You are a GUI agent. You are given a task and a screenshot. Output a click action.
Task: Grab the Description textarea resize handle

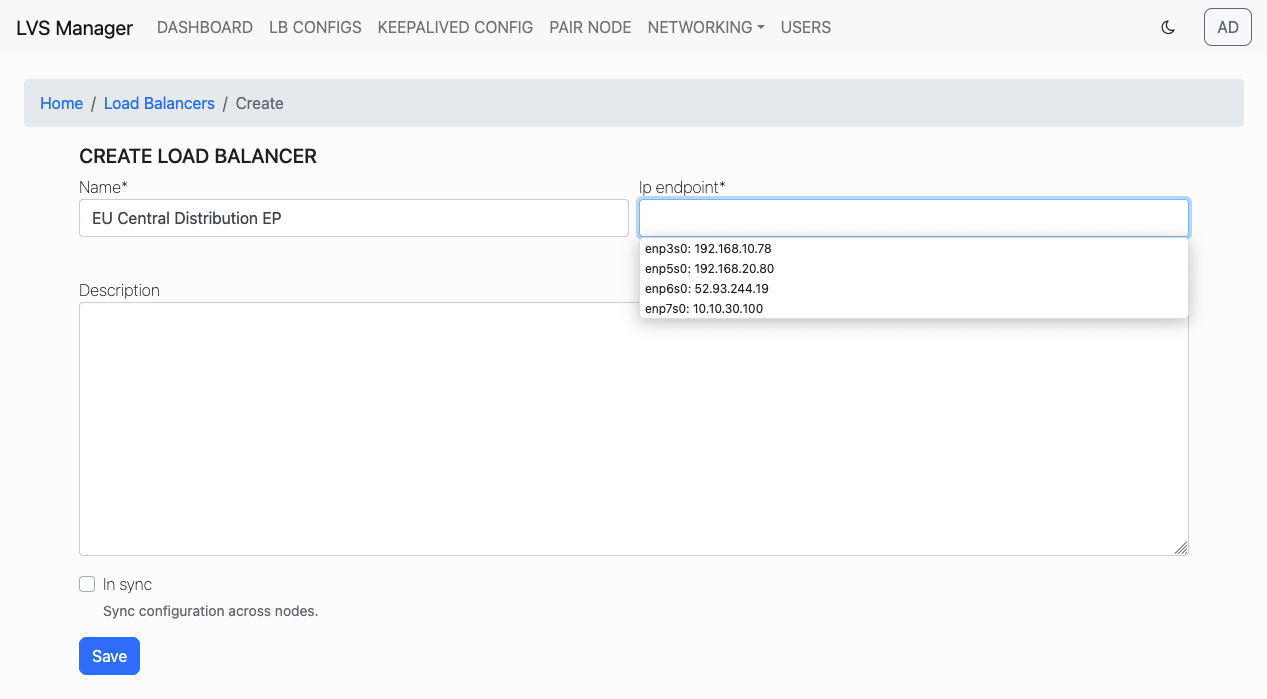coord(1181,548)
